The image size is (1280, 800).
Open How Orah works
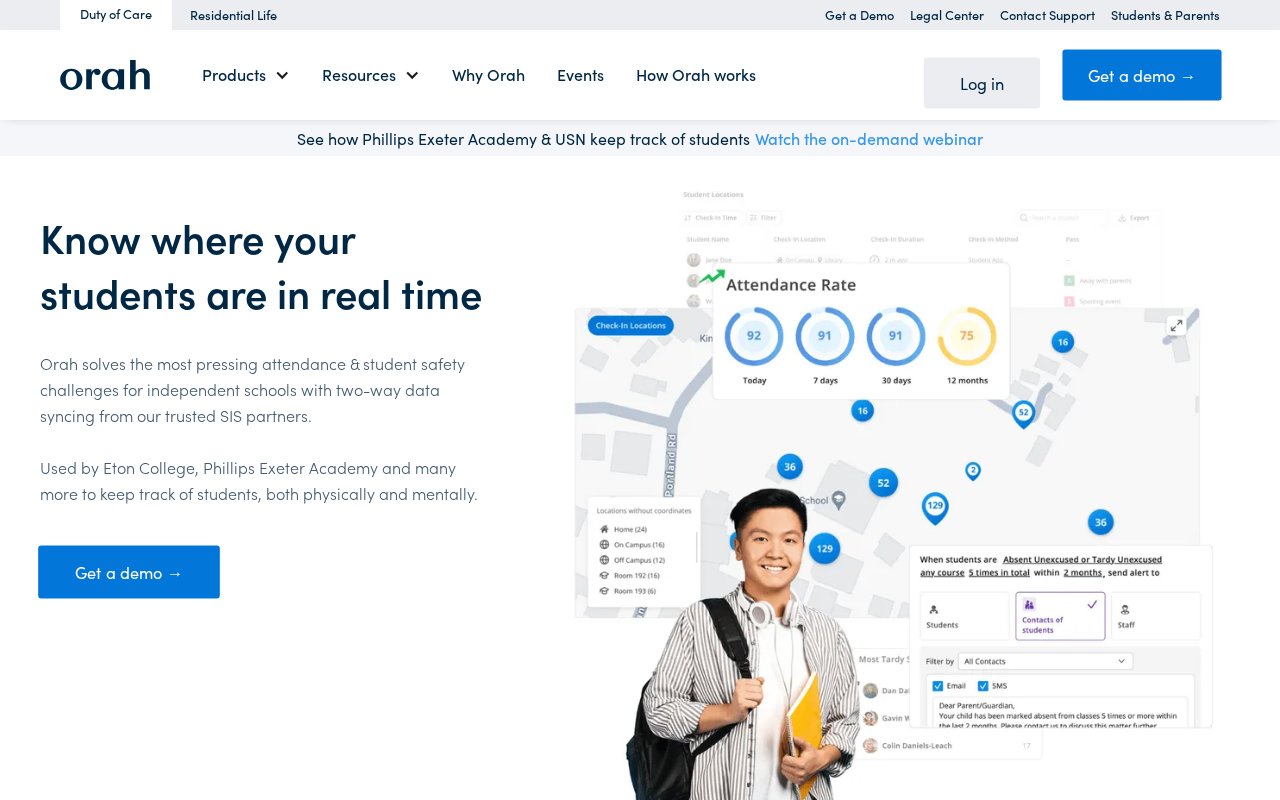tap(696, 75)
